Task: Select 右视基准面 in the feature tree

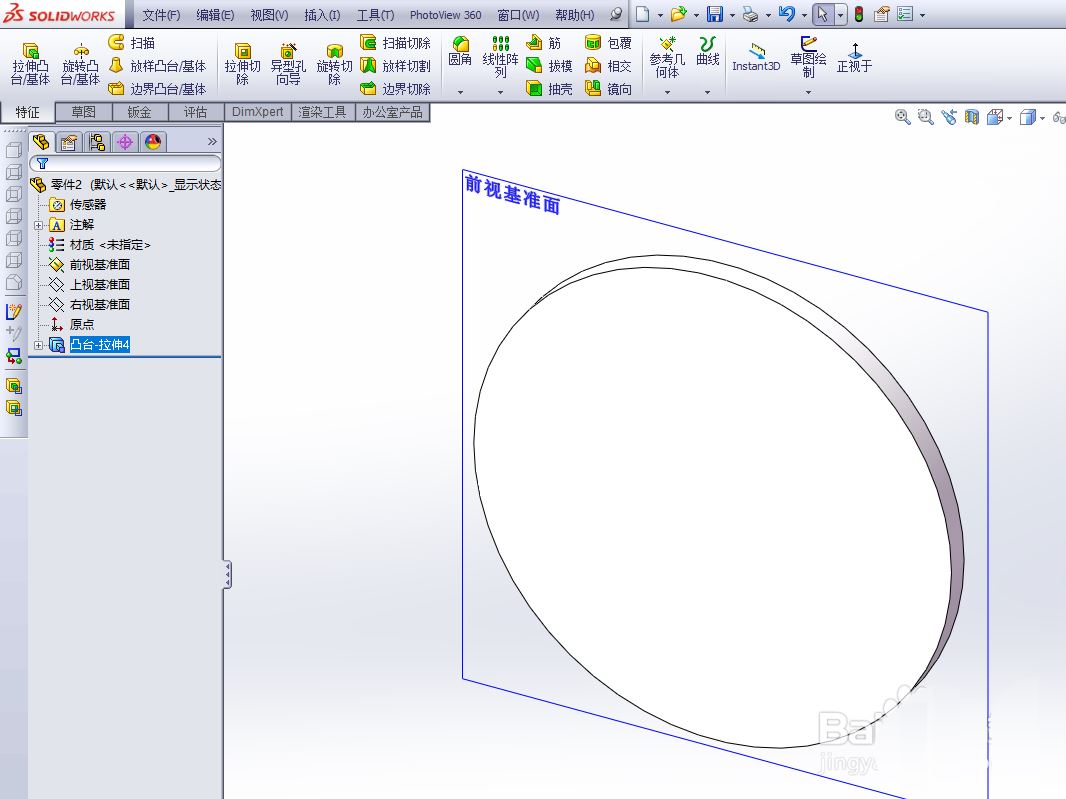Action: click(x=99, y=305)
